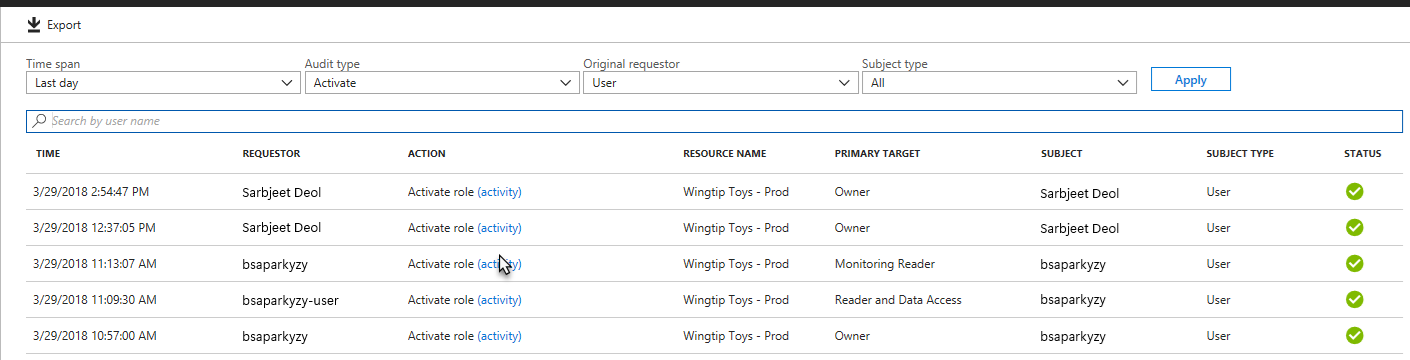Image resolution: width=1410 pixels, height=360 pixels.
Task: Click the Export button label
Action: [x=64, y=25]
